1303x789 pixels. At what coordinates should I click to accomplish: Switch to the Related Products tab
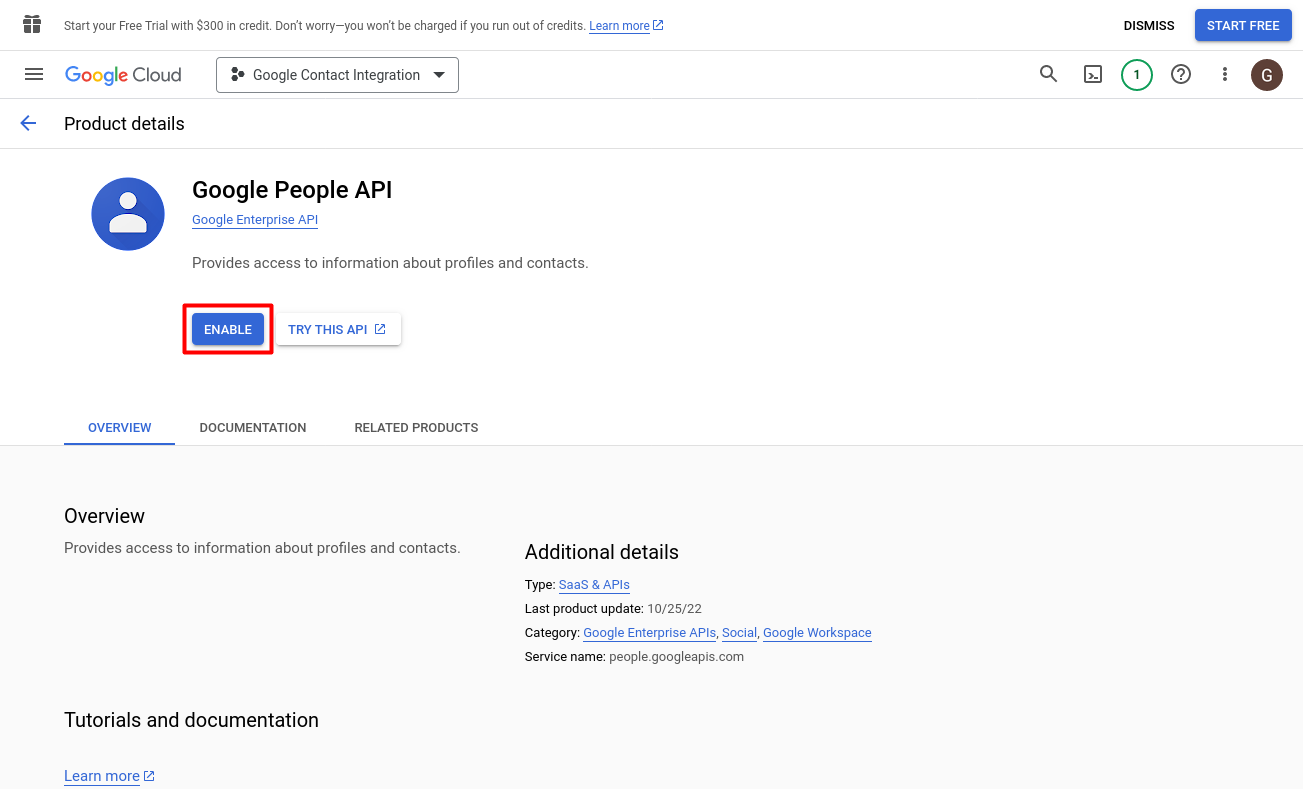(x=416, y=427)
